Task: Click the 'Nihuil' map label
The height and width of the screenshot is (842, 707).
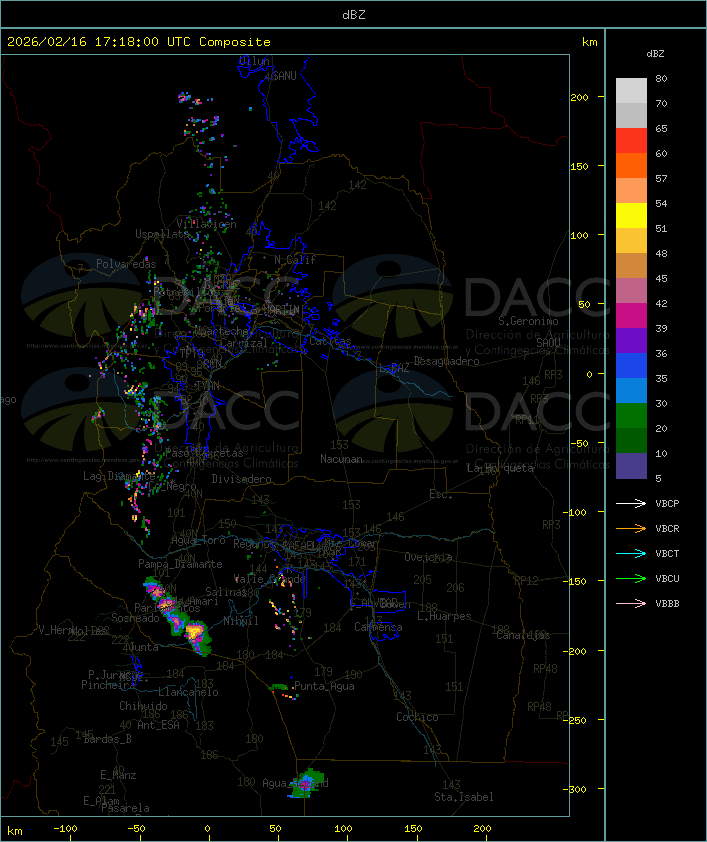Action: tap(240, 621)
